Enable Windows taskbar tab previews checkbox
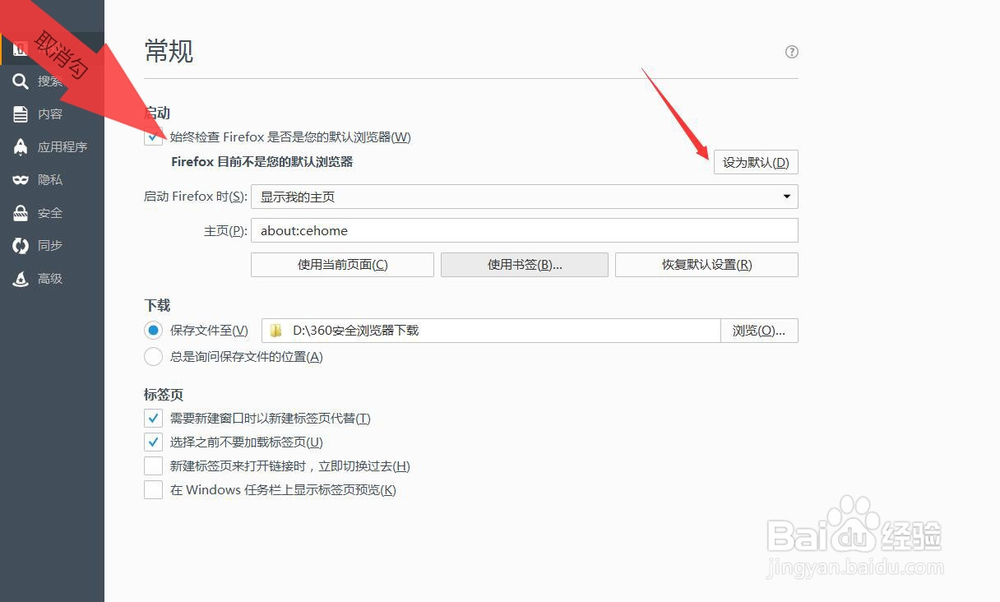This screenshot has height=602, width=1000. pyautogui.click(x=153, y=490)
